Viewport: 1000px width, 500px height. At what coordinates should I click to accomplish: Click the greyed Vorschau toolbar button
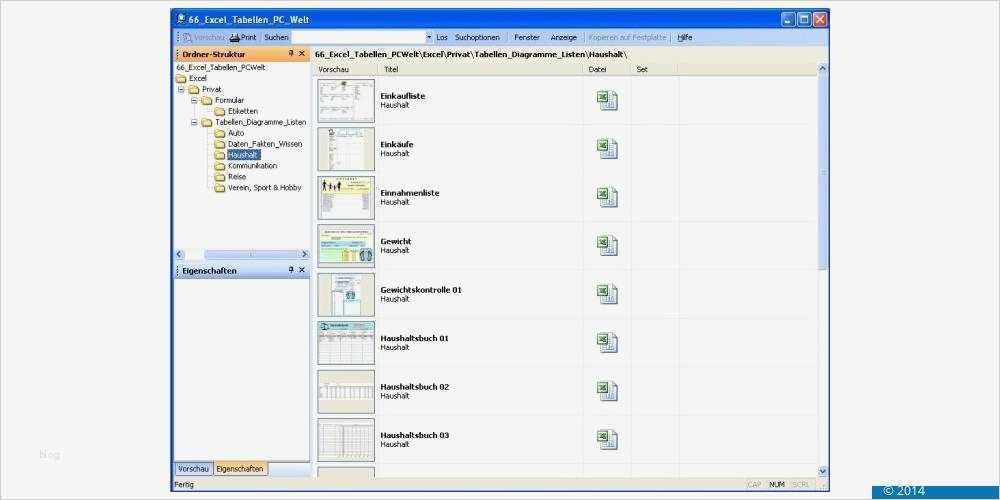pyautogui.click(x=204, y=38)
